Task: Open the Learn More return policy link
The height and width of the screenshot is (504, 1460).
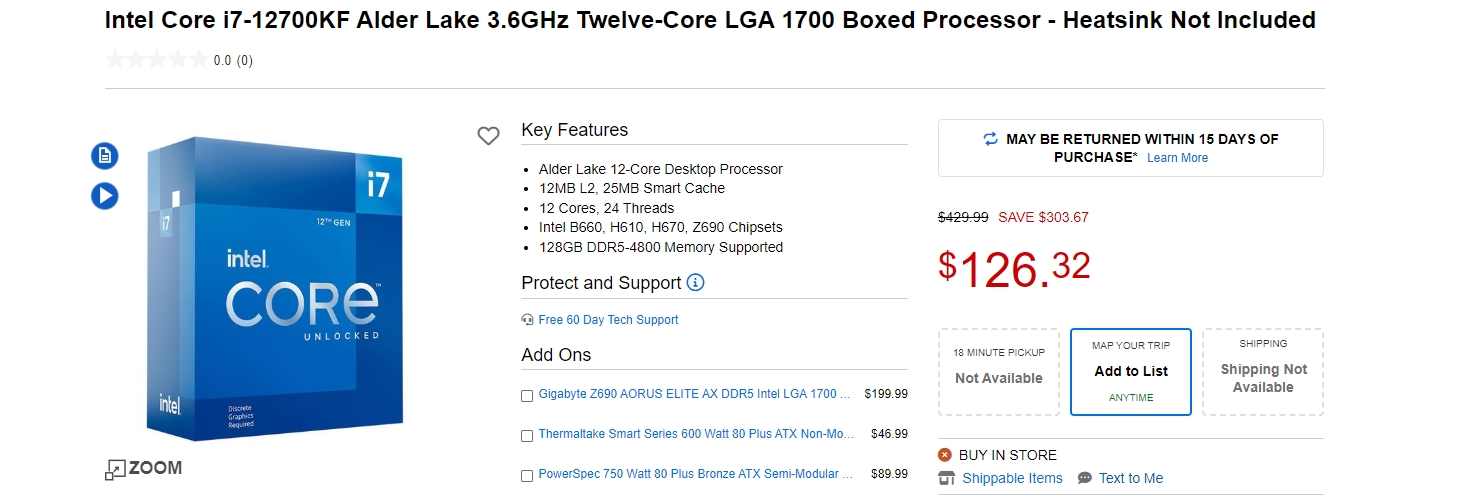Action: (1177, 158)
